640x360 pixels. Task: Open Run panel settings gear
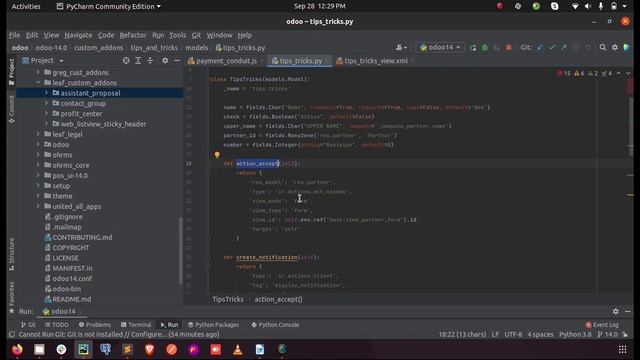click(x=616, y=311)
